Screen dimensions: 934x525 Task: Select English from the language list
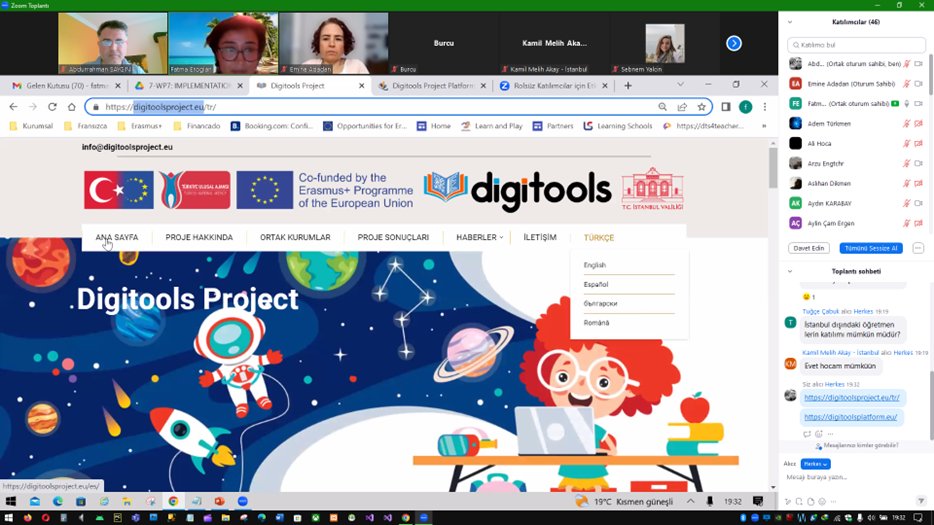coord(594,265)
